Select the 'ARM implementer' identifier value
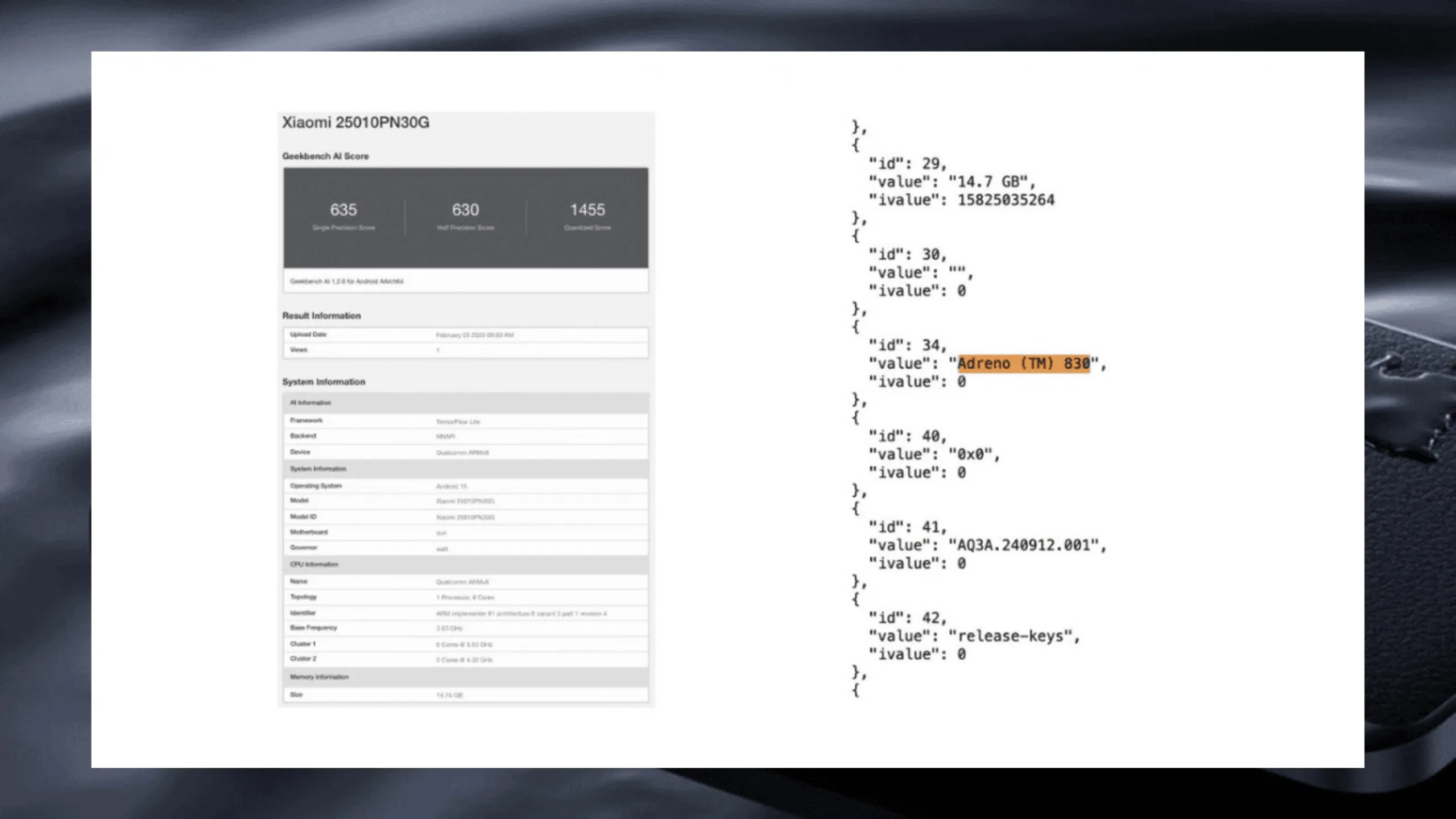The image size is (1456, 819). (x=522, y=614)
